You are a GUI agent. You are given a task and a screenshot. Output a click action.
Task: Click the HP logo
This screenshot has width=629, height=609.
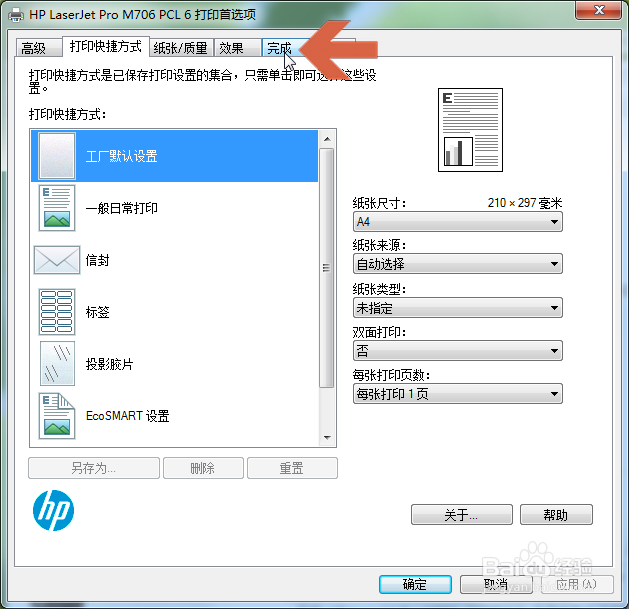pyautogui.click(x=53, y=510)
